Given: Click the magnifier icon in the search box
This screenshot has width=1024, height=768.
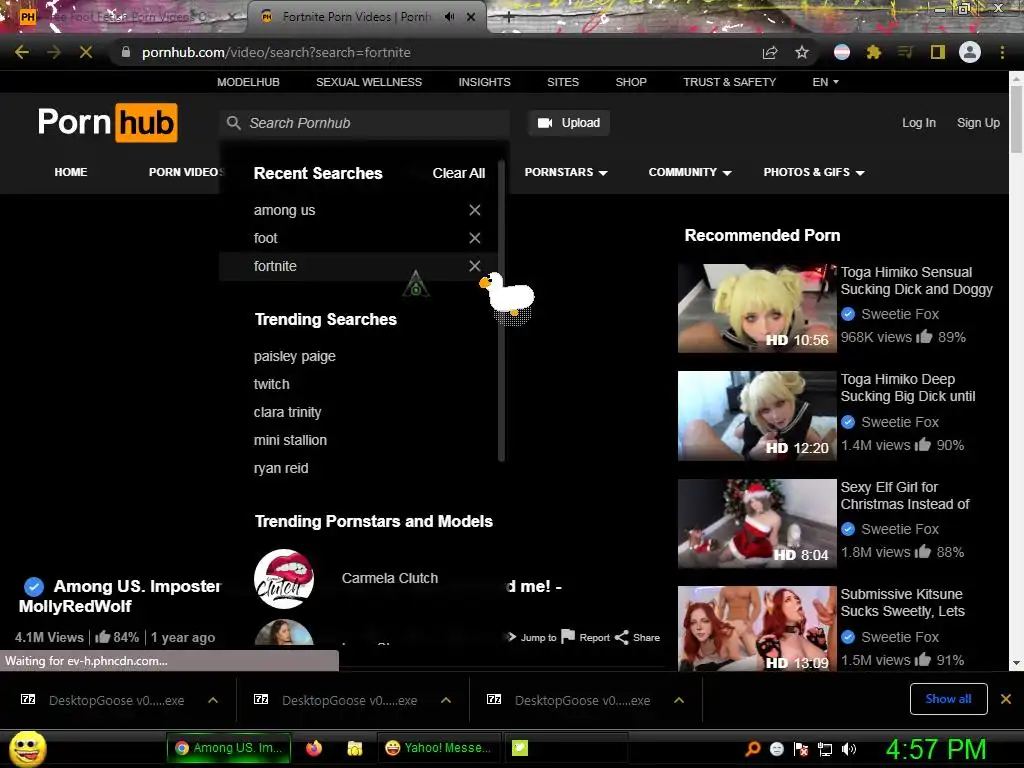Looking at the screenshot, I should click(234, 123).
